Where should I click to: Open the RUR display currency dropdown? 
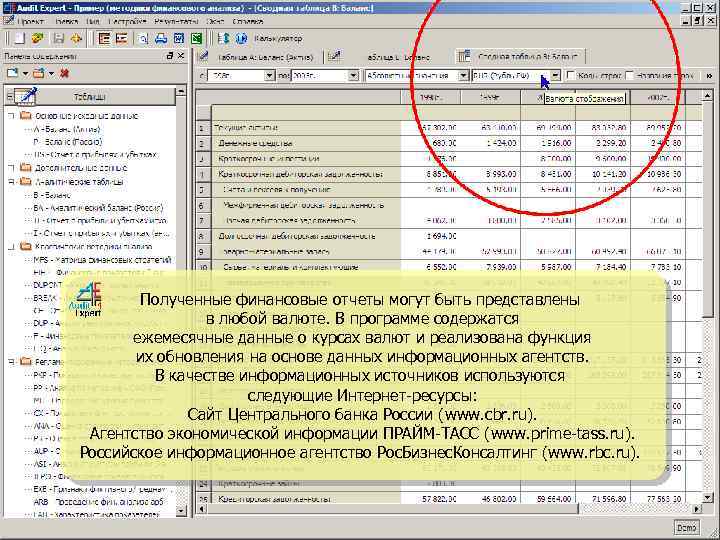(x=555, y=75)
